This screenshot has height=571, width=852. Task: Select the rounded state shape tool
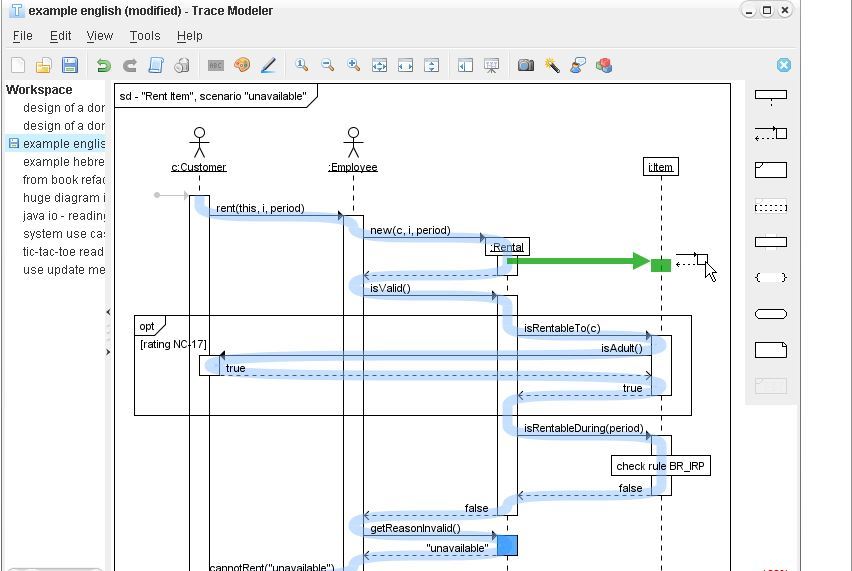tap(770, 314)
